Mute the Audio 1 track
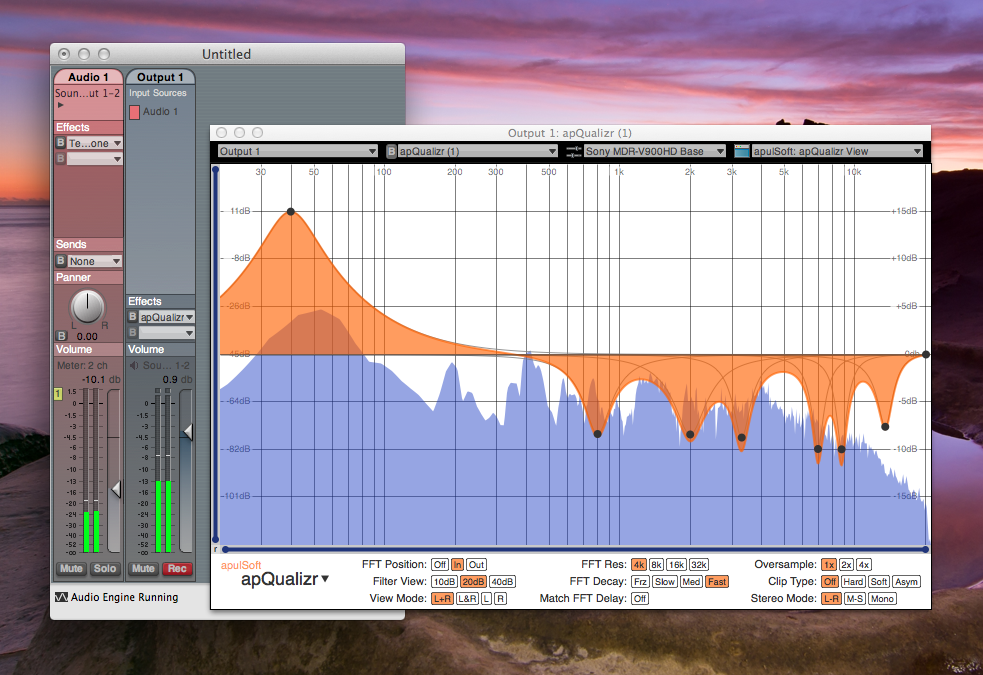The height and width of the screenshot is (675, 983). tap(71, 568)
